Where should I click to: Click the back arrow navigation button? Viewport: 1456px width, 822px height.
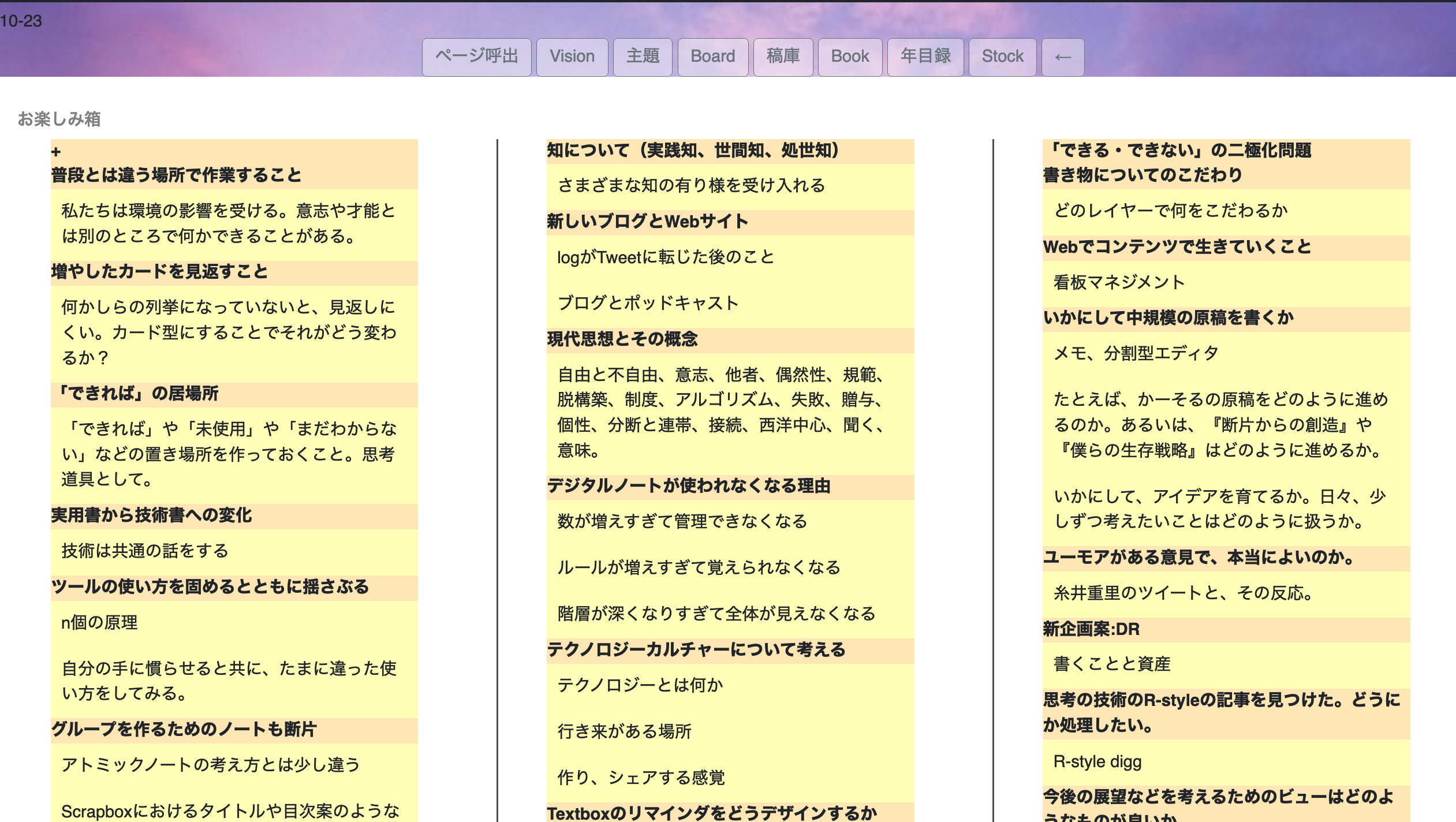1063,57
